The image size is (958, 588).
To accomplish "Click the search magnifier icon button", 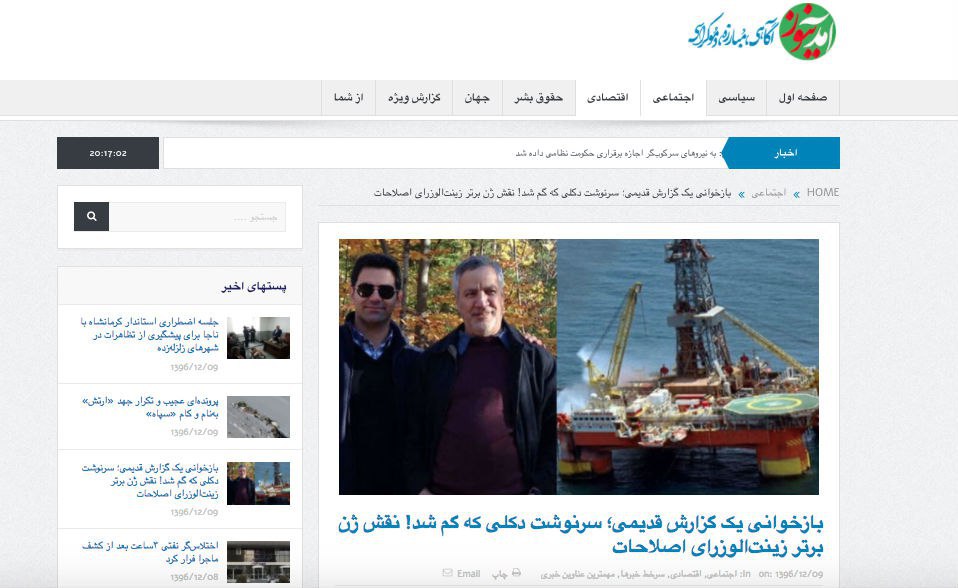I will (x=92, y=216).
